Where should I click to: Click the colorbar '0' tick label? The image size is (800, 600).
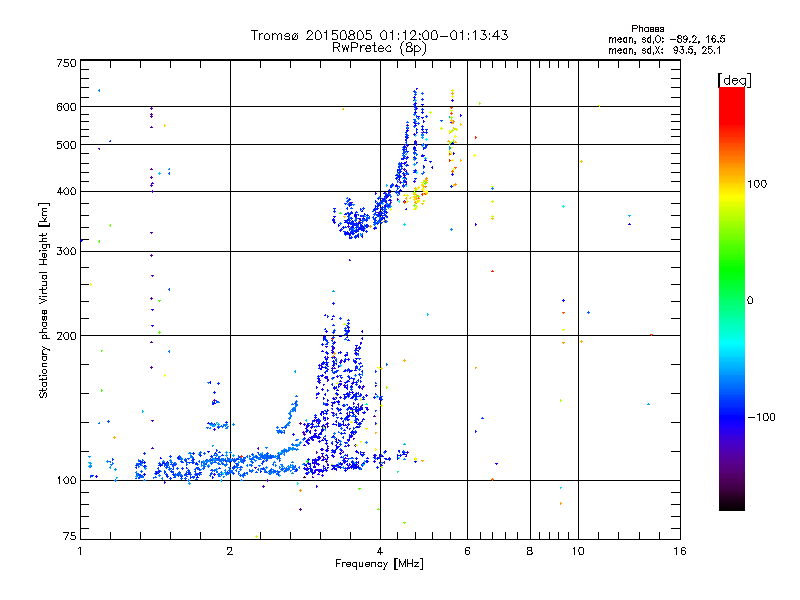tap(750, 301)
